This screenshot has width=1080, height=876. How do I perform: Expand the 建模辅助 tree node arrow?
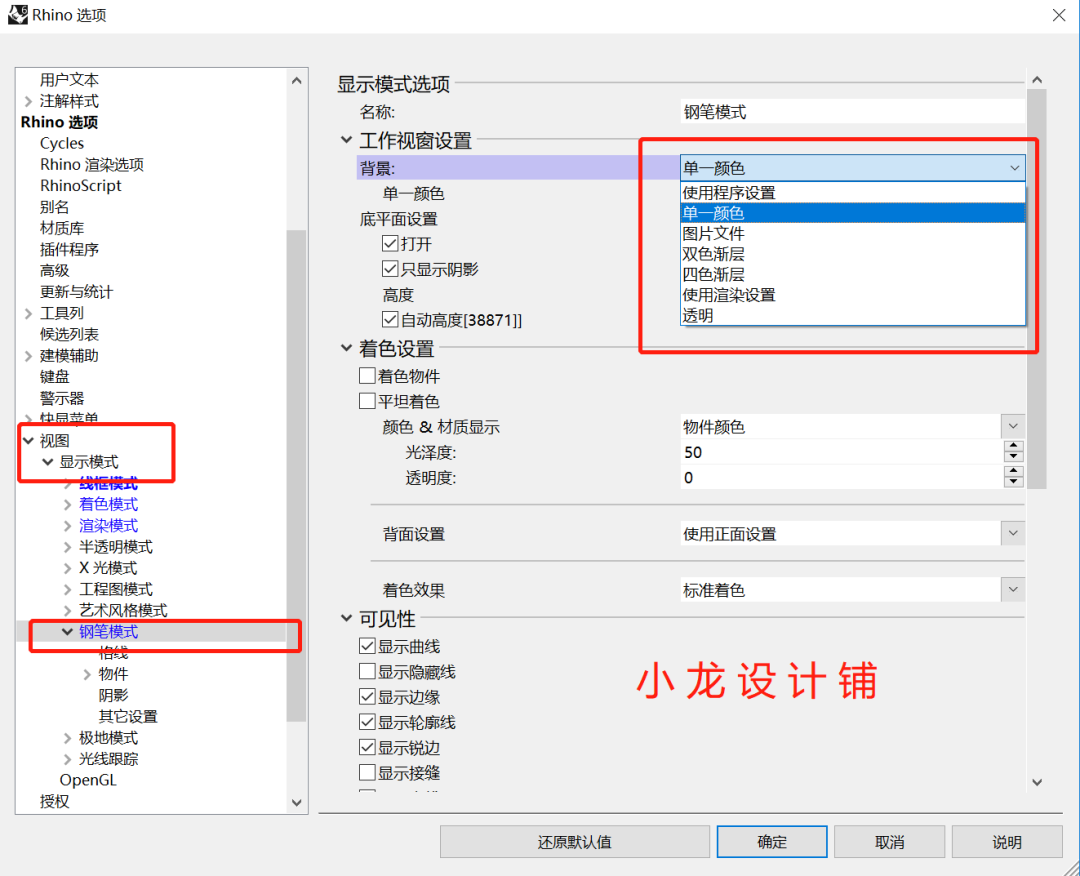coord(28,356)
